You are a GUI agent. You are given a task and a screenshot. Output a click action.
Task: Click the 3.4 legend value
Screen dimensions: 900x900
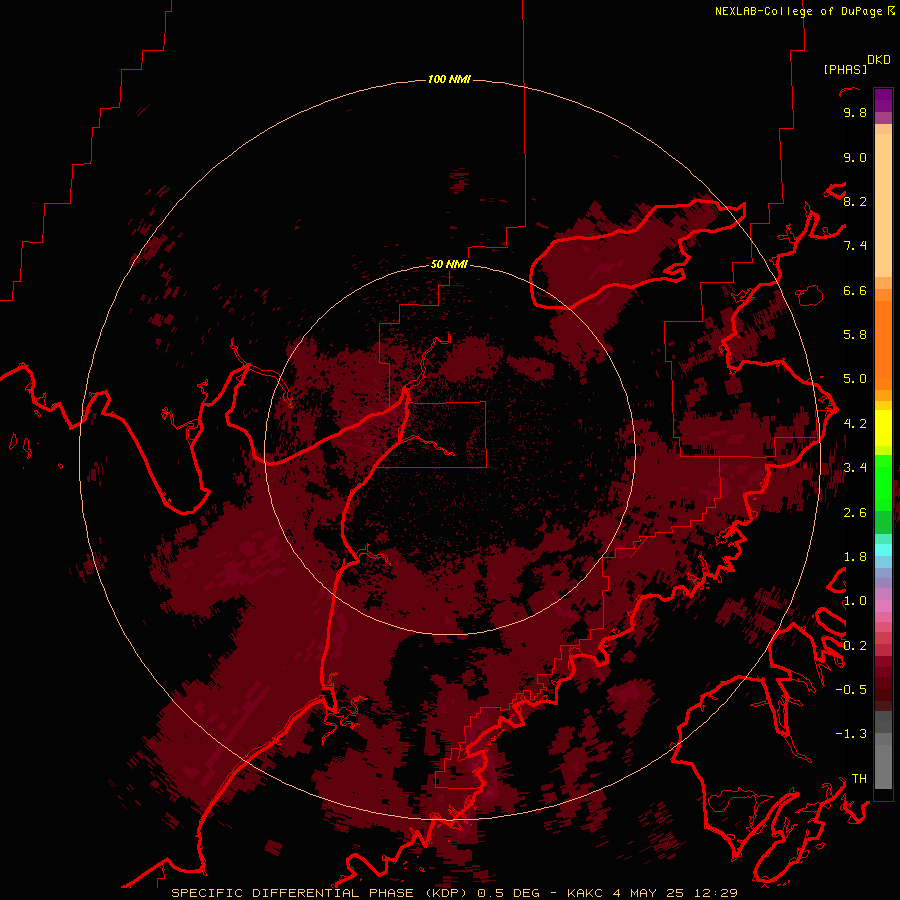(x=855, y=468)
